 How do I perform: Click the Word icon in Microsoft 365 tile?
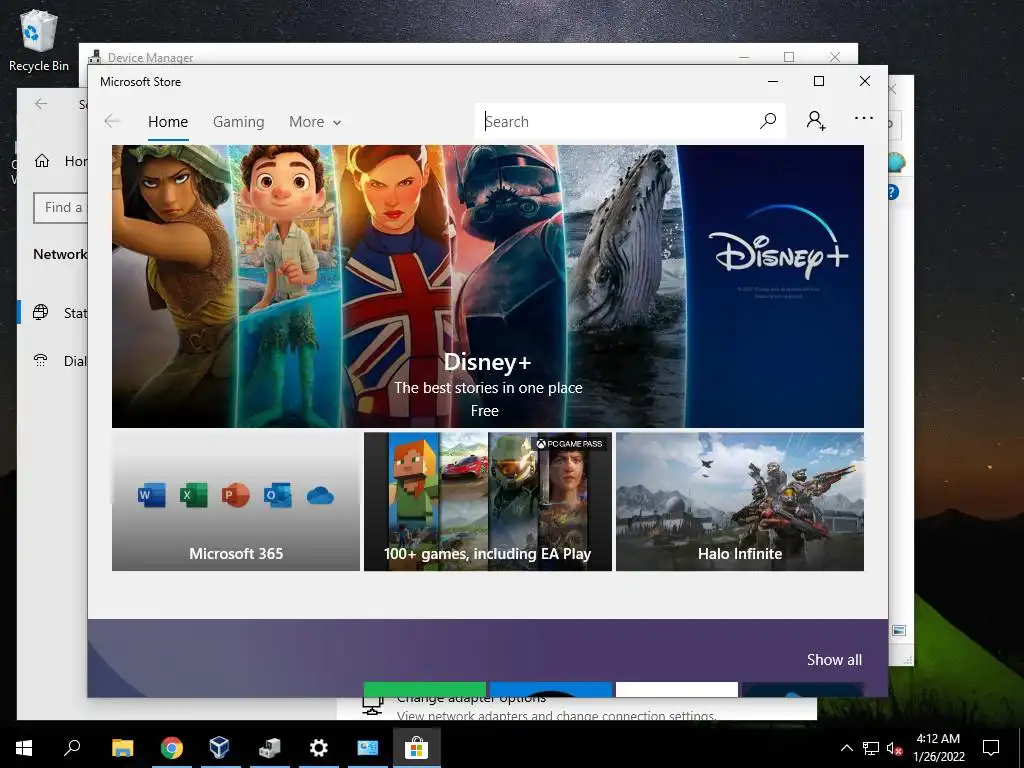click(152, 495)
